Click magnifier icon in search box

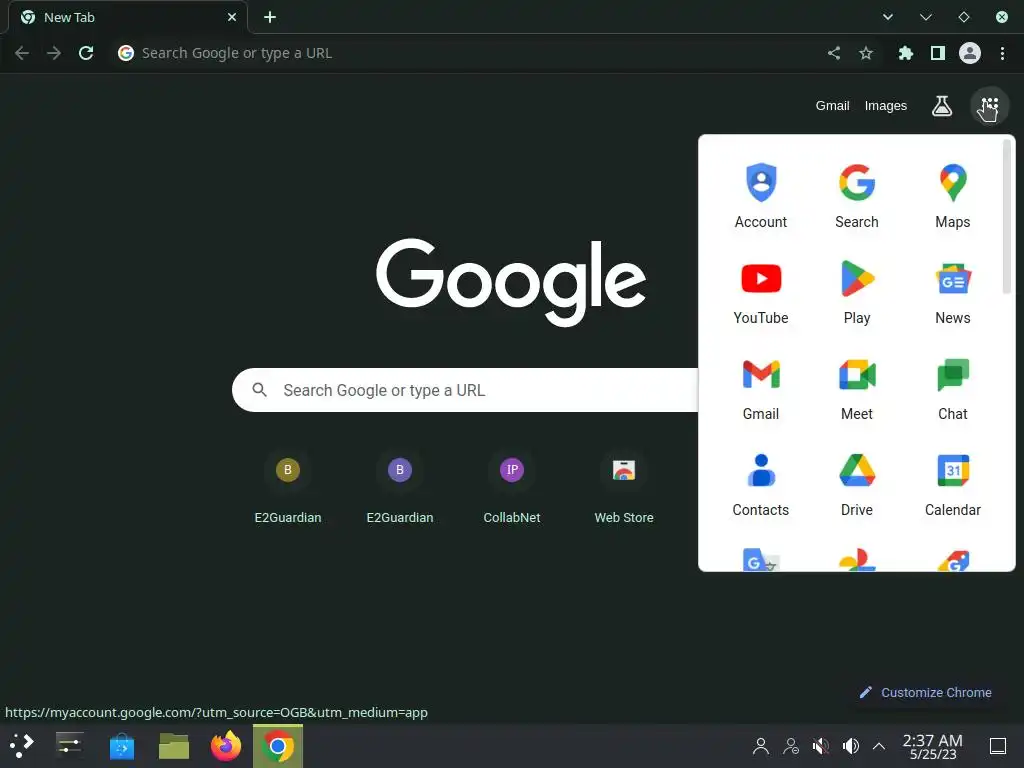[259, 390]
